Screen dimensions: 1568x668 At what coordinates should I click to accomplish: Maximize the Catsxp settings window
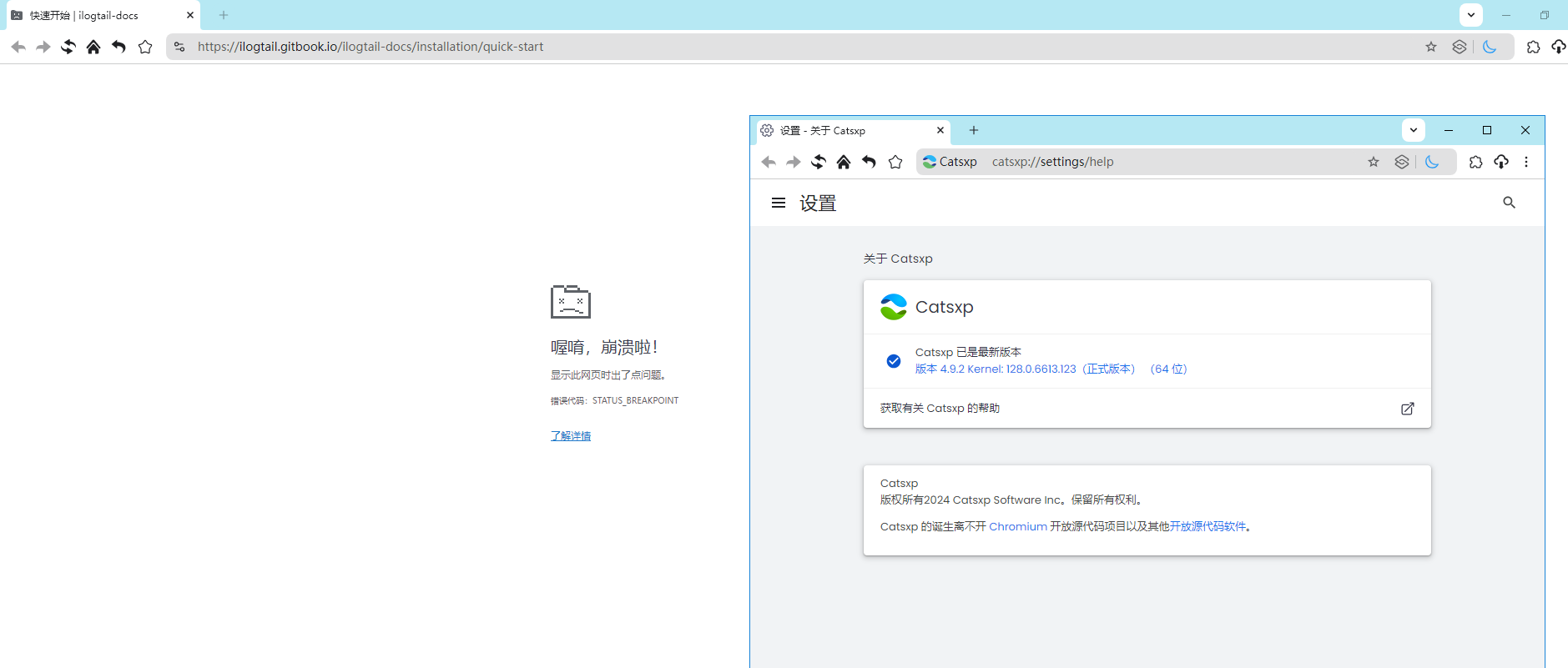pyautogui.click(x=1487, y=130)
